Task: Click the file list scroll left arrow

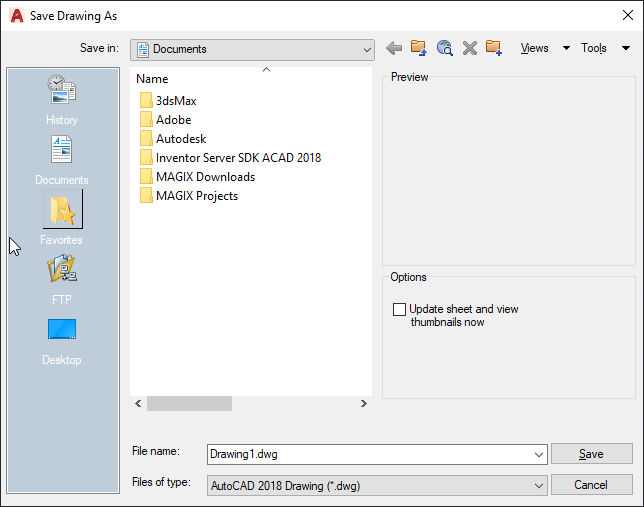Action: 138,404
